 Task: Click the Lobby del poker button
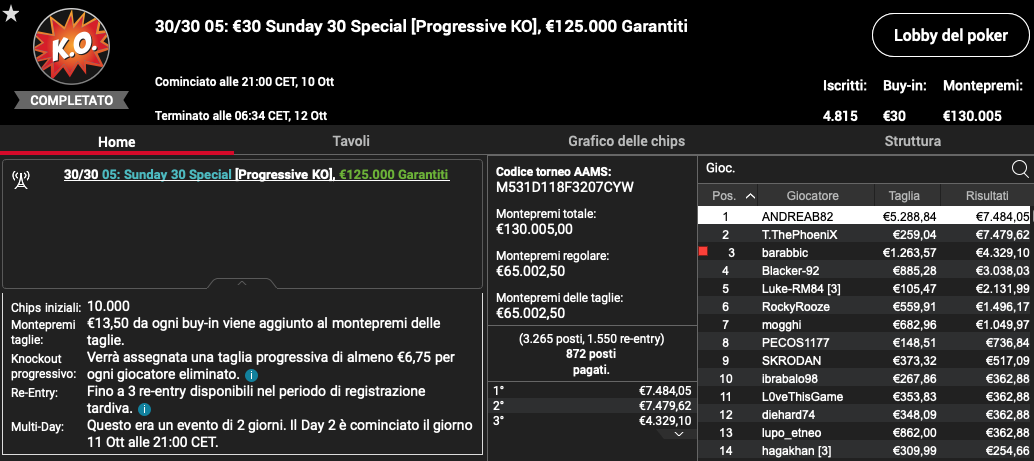[950, 36]
